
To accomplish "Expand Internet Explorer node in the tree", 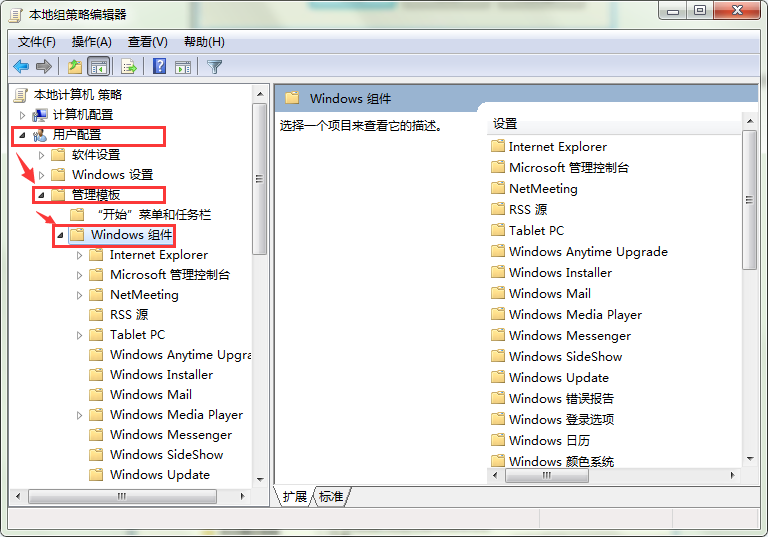I will point(80,255).
